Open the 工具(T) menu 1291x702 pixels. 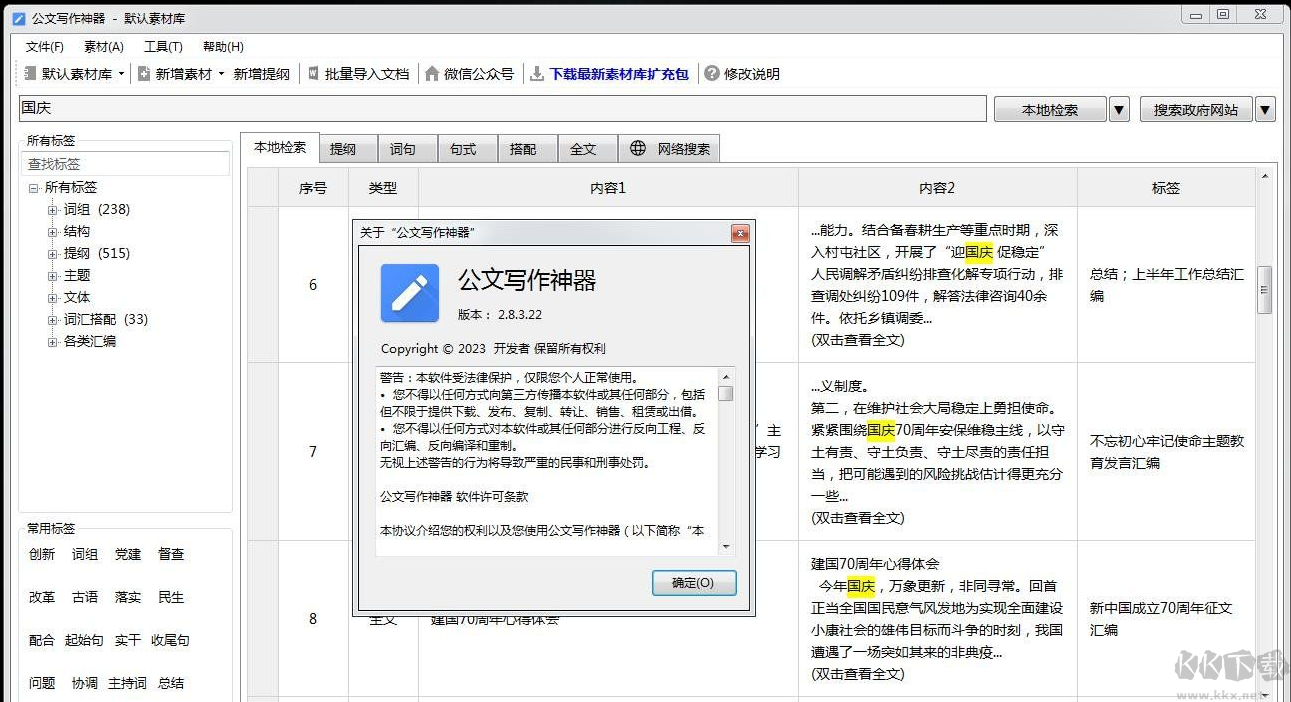(163, 47)
